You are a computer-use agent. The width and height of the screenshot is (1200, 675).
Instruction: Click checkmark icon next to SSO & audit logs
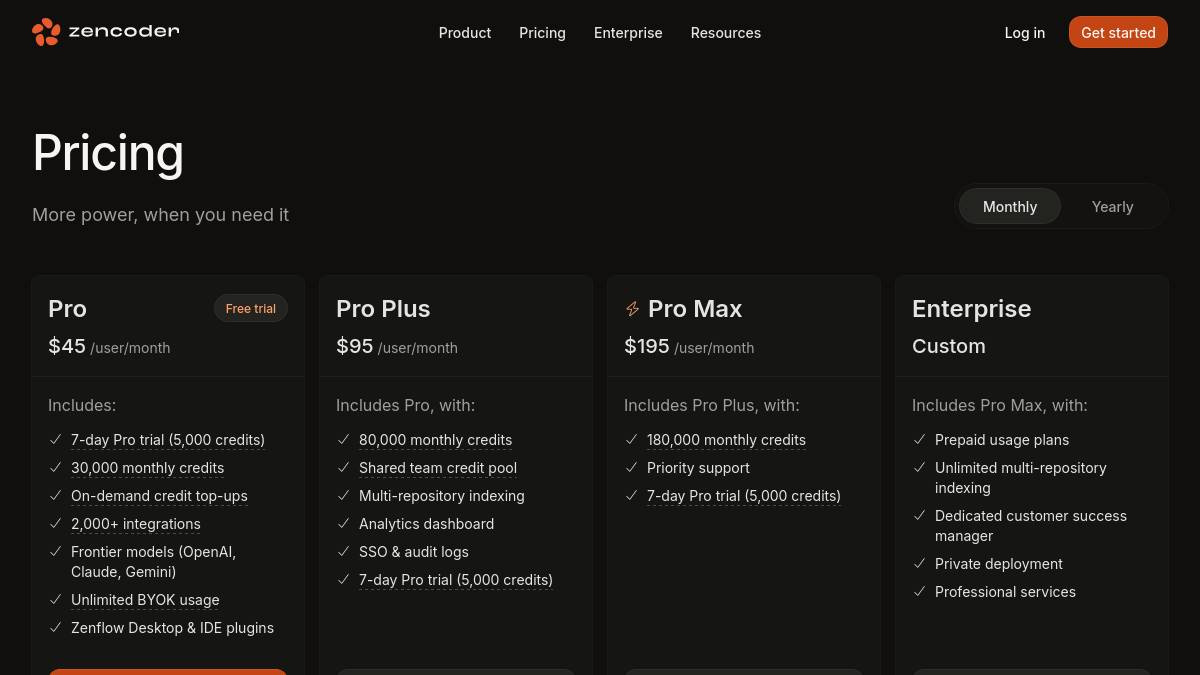click(x=343, y=551)
